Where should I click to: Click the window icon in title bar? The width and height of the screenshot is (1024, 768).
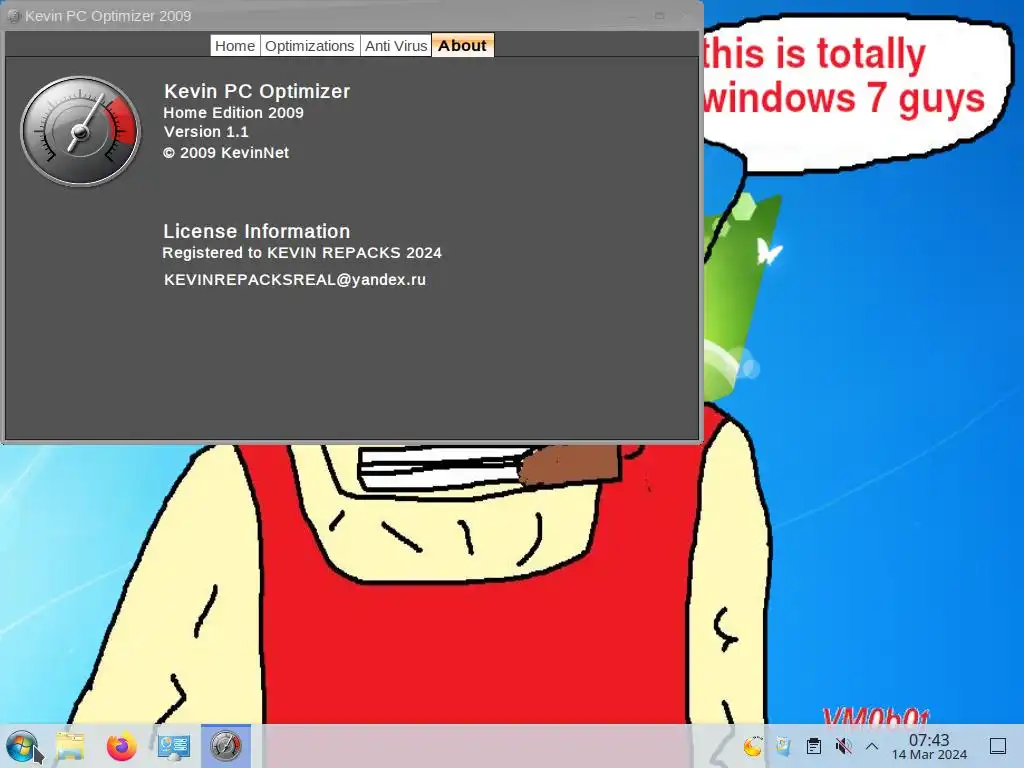pos(14,16)
